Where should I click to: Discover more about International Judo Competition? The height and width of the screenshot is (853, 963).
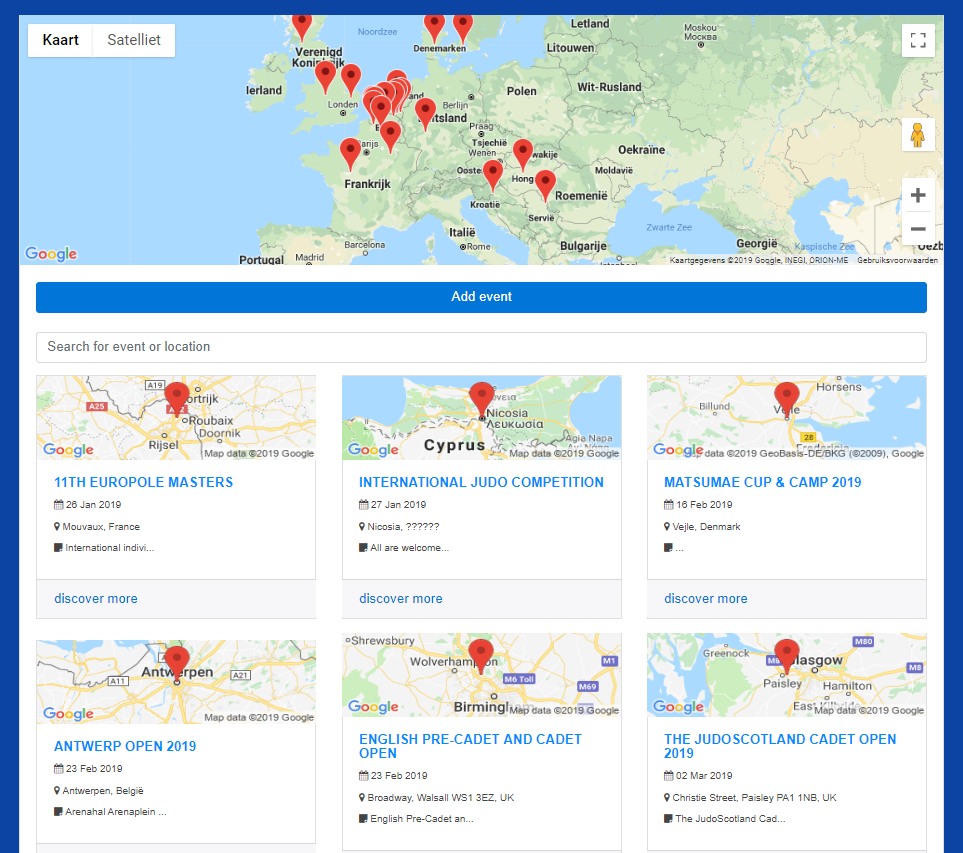click(x=401, y=599)
